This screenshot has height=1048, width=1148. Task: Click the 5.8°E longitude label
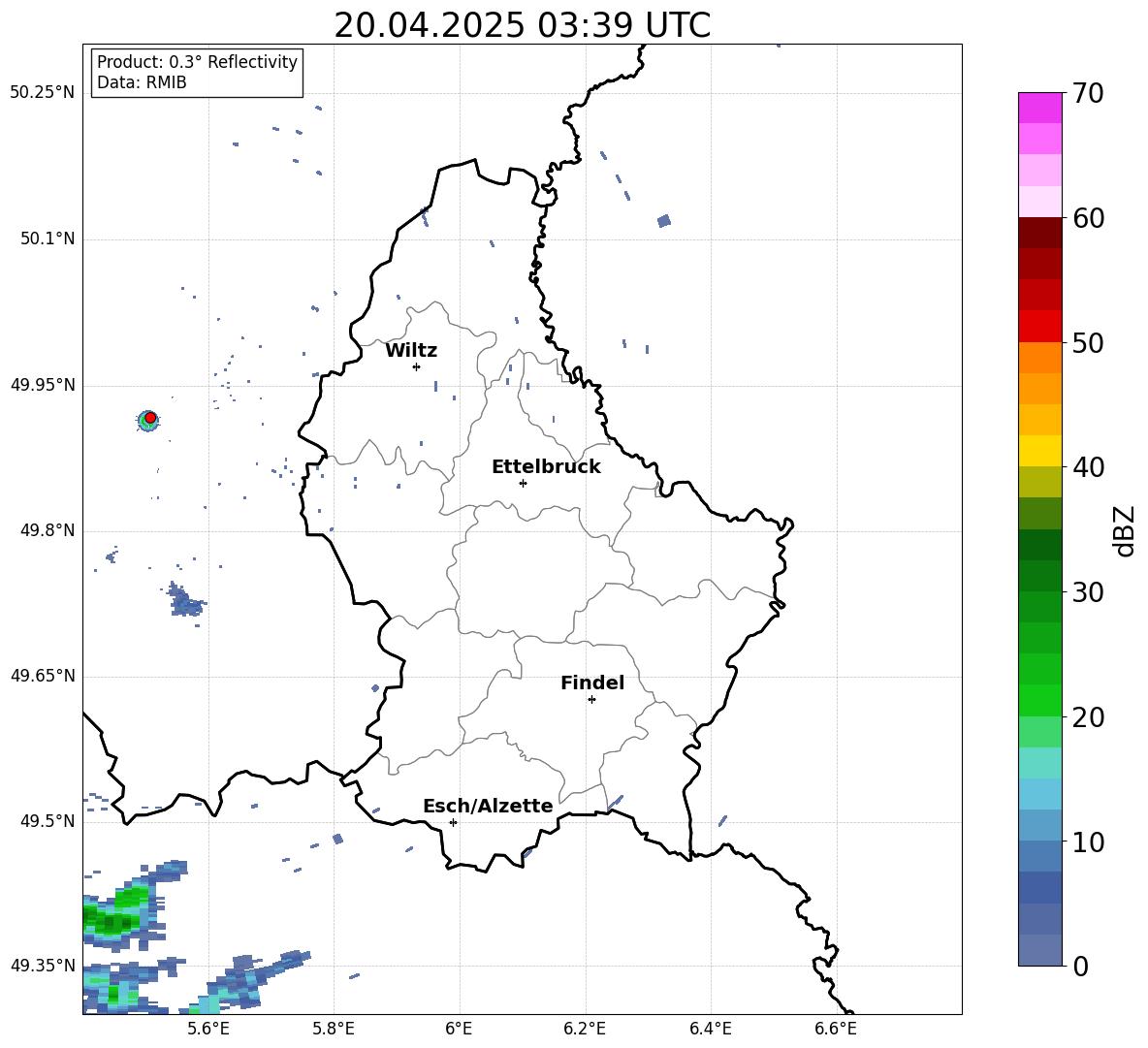pyautogui.click(x=334, y=1029)
